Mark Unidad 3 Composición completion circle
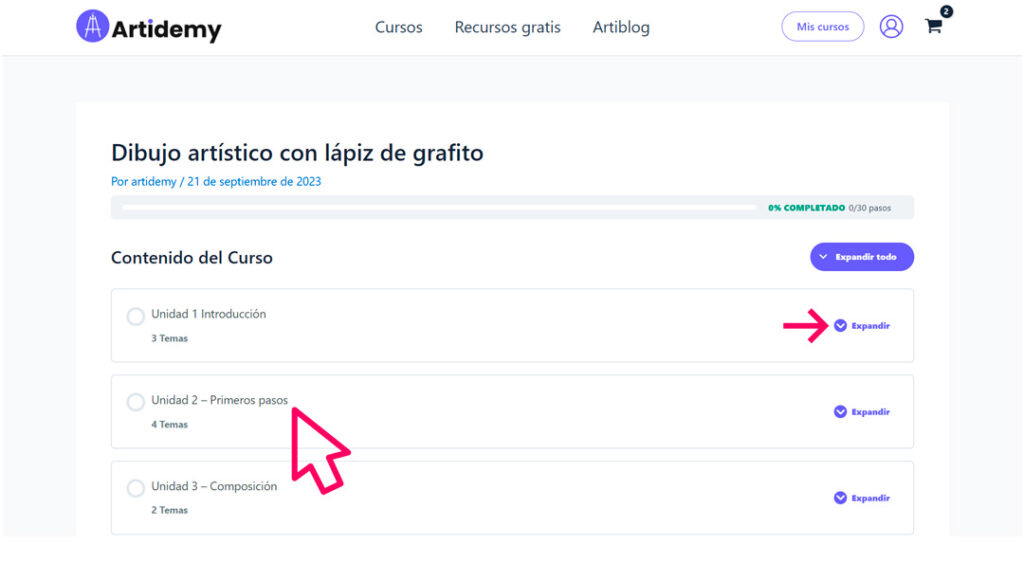Viewport: 1024px width, 581px height. [136, 488]
